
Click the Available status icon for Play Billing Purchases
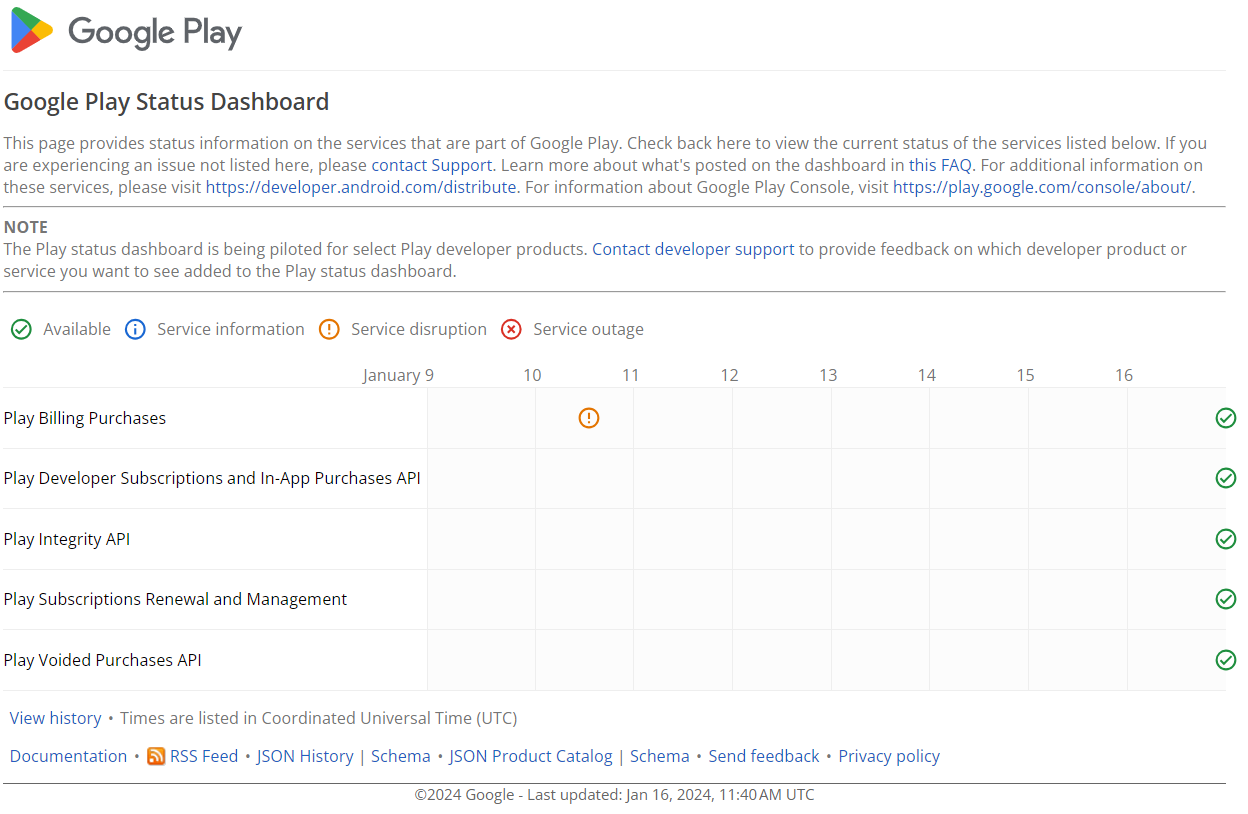1226,418
